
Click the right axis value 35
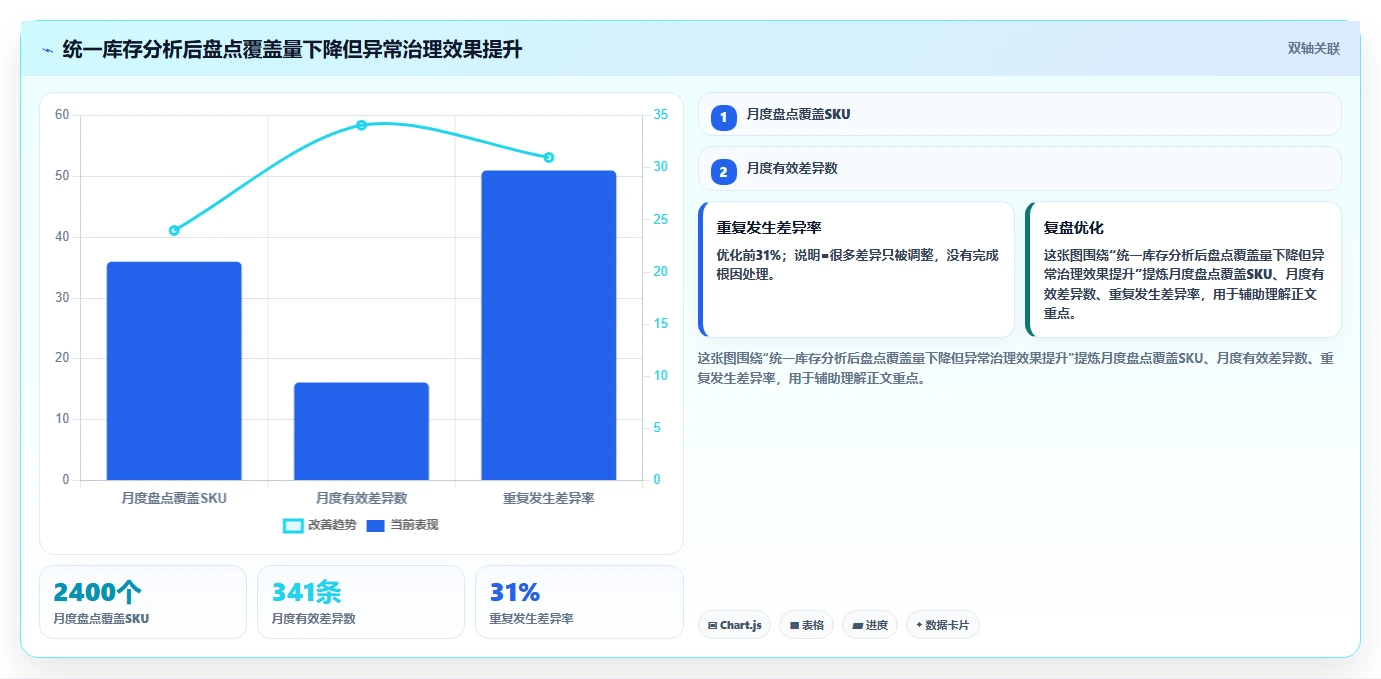click(x=661, y=115)
